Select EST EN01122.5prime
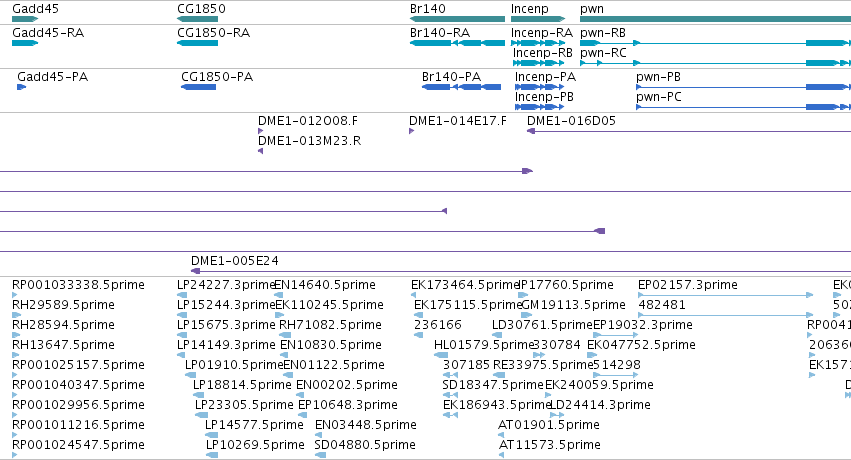This screenshot has width=851, height=460. click(289, 375)
